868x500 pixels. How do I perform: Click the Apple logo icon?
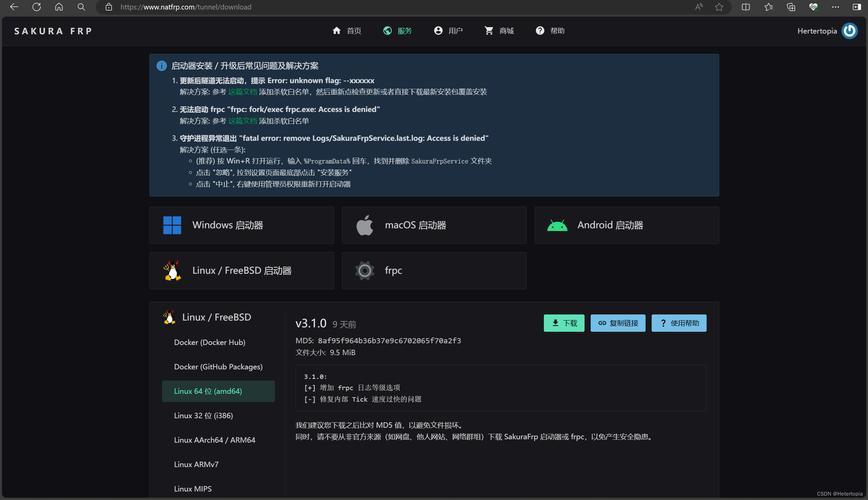(365, 225)
